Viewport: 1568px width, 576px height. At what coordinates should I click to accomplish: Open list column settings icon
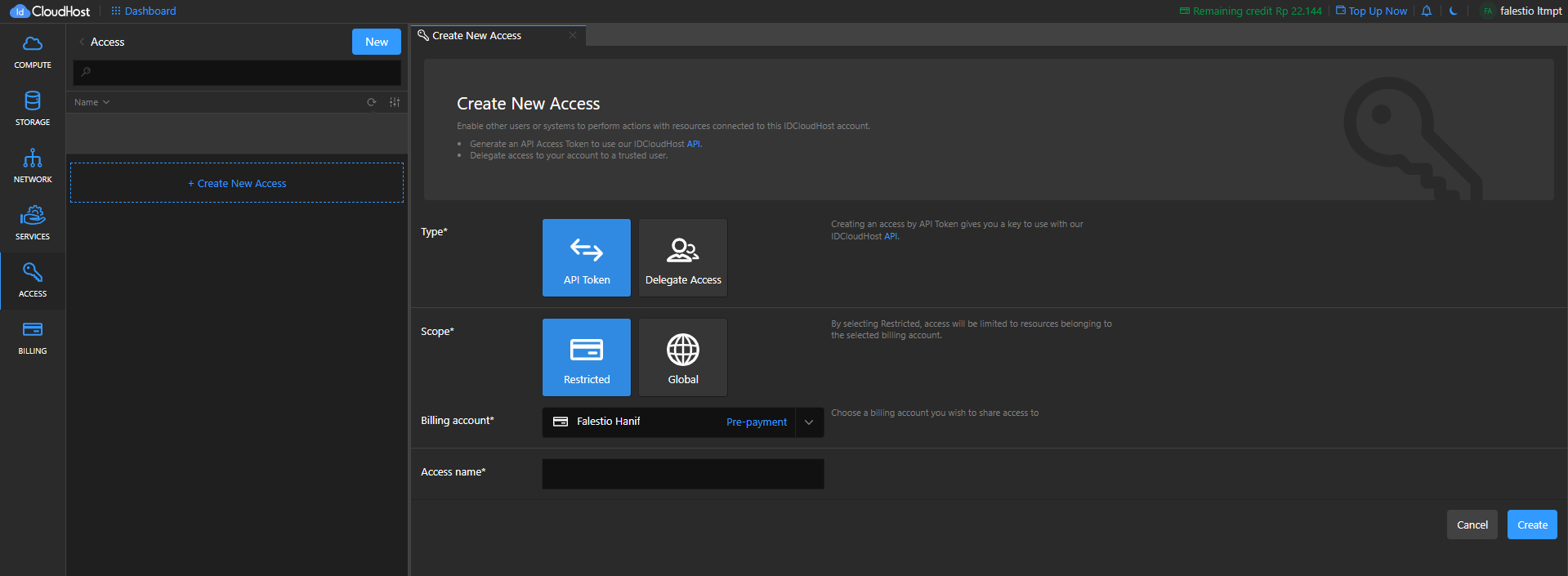click(395, 102)
